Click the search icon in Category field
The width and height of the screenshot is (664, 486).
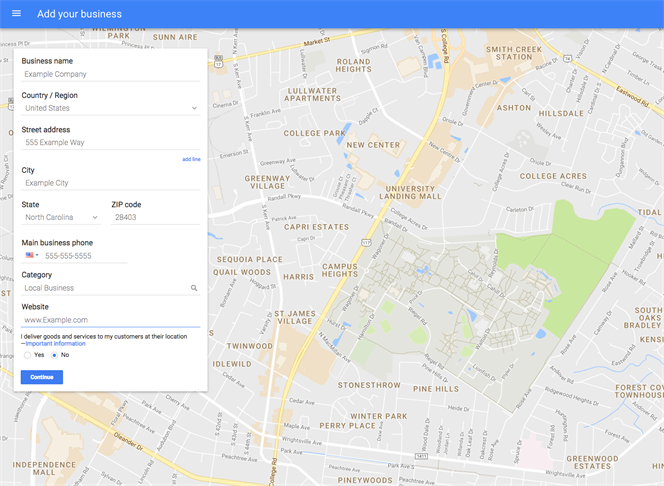(x=194, y=288)
